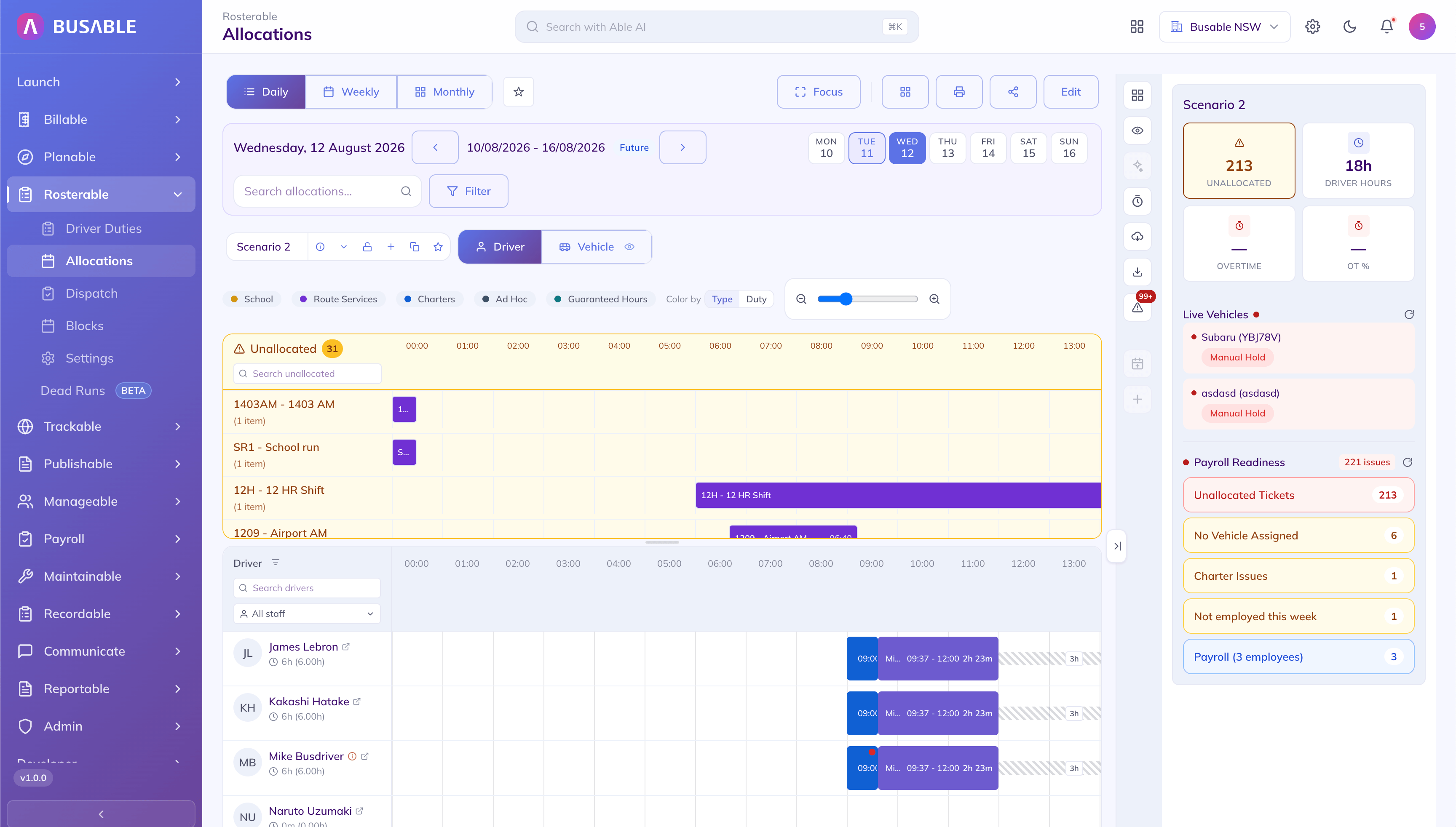This screenshot has width=1456, height=827.
Task: Select THU 13 day button
Action: point(947,148)
